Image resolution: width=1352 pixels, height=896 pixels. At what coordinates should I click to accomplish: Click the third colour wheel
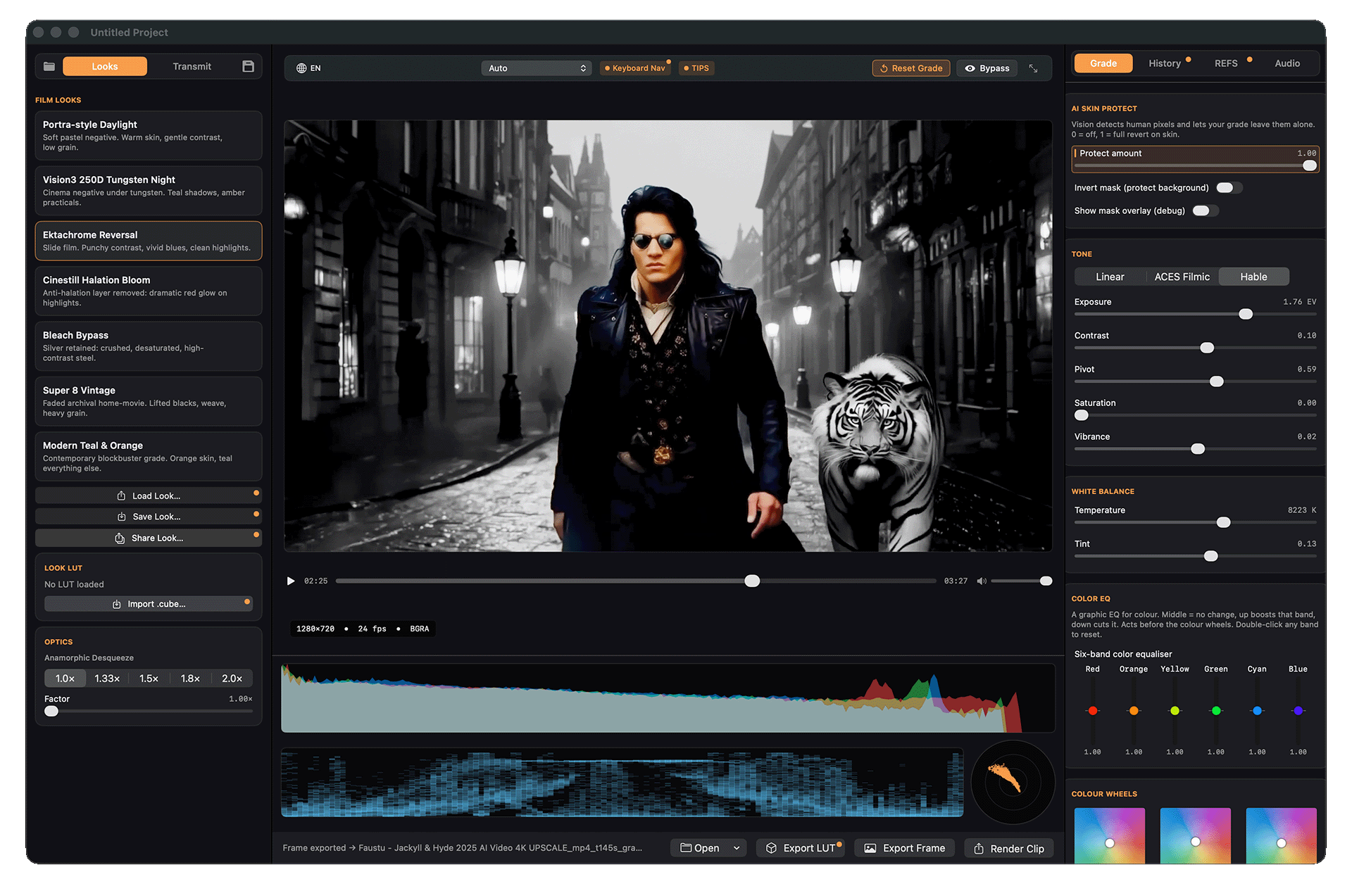click(1281, 835)
